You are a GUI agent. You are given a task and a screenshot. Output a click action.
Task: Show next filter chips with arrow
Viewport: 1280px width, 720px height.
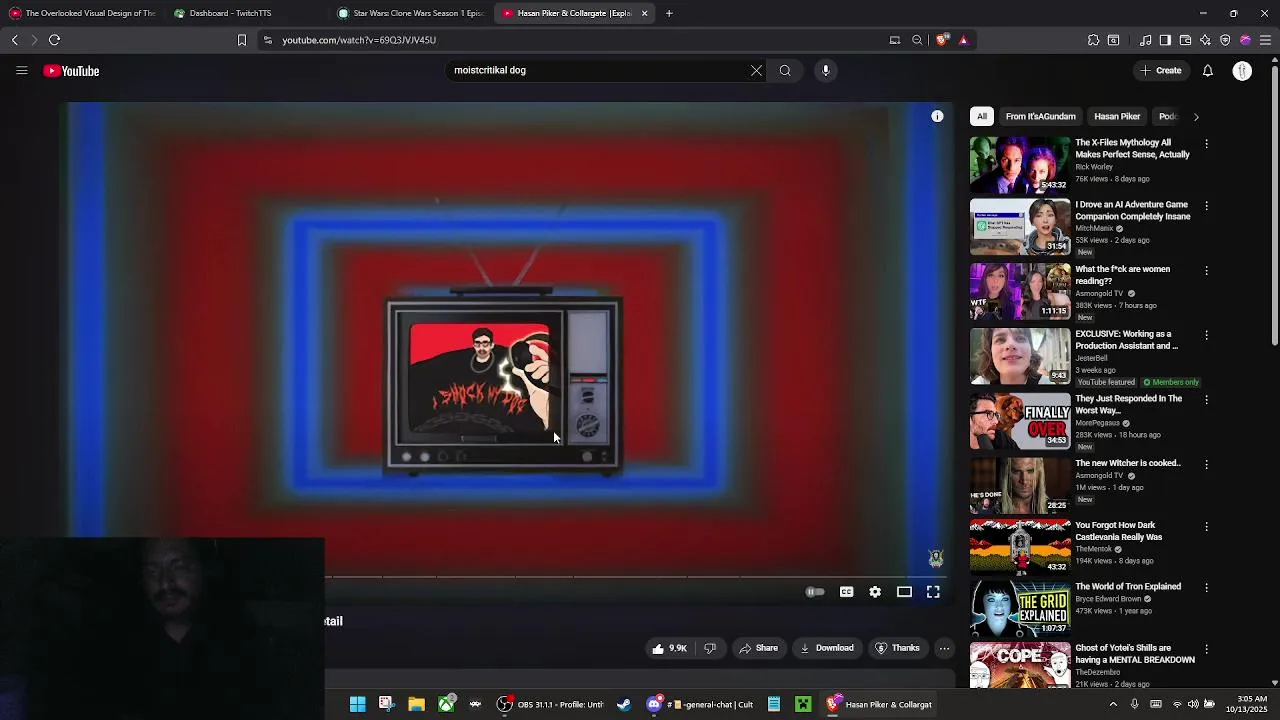1196,117
